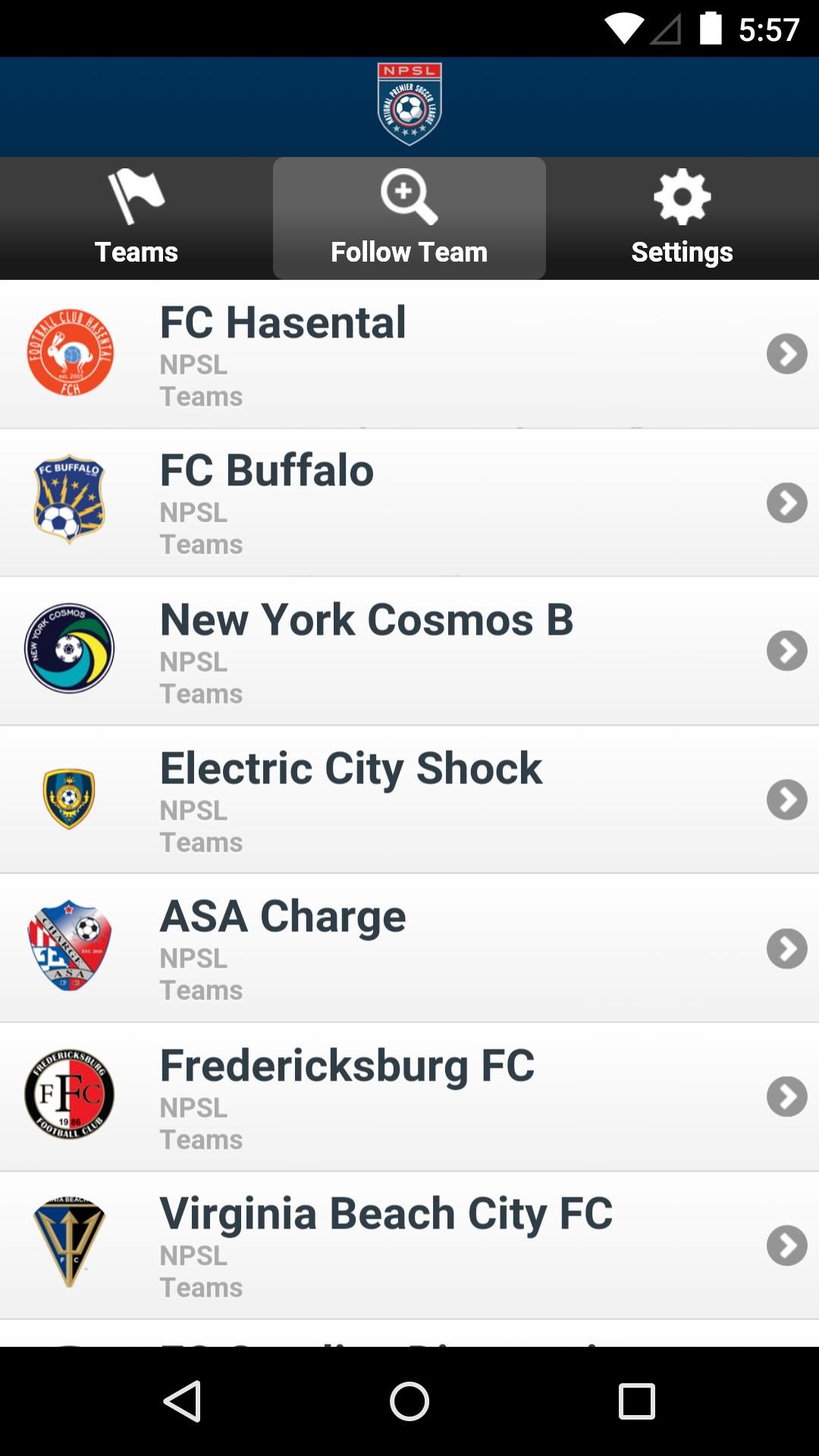Tap the New York Cosmos logo

point(70,648)
